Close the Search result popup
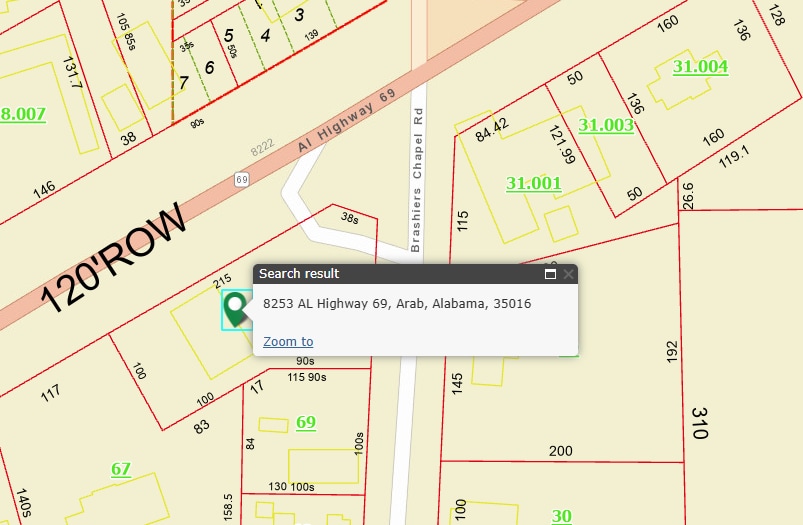 (x=568, y=274)
